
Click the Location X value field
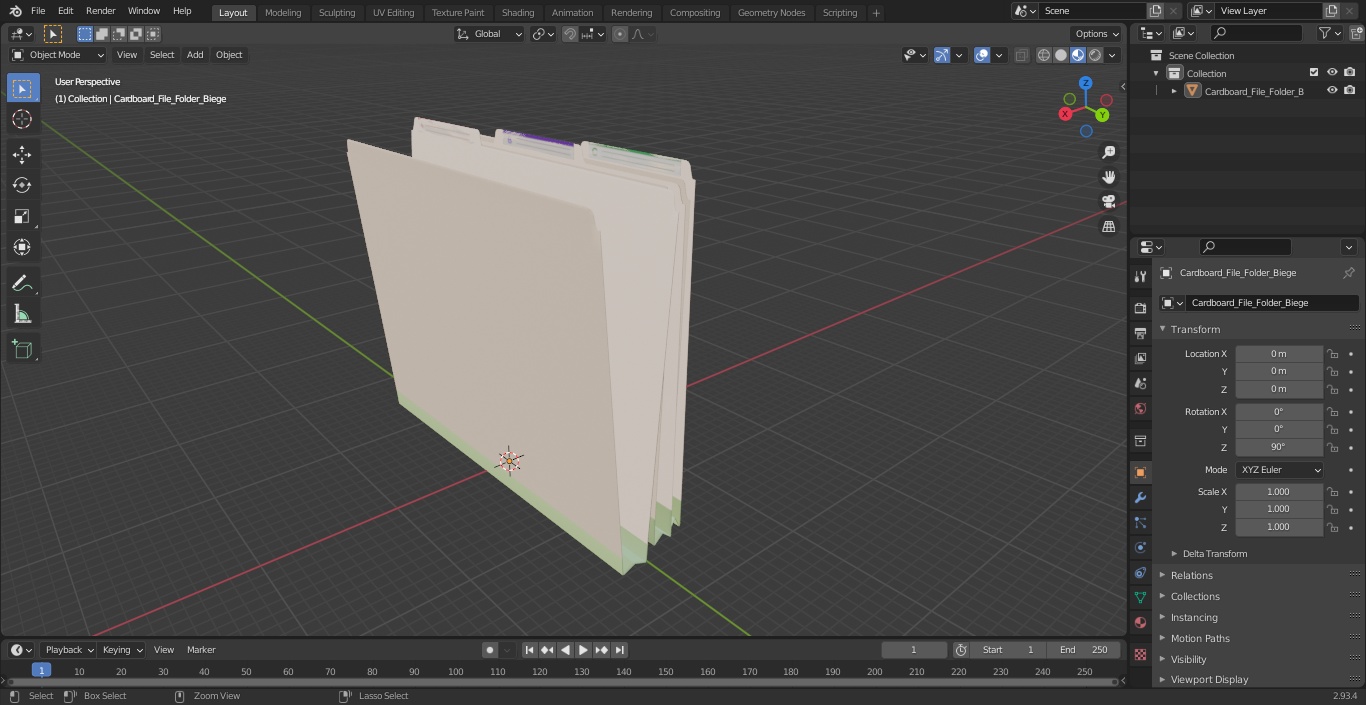pyautogui.click(x=1279, y=354)
